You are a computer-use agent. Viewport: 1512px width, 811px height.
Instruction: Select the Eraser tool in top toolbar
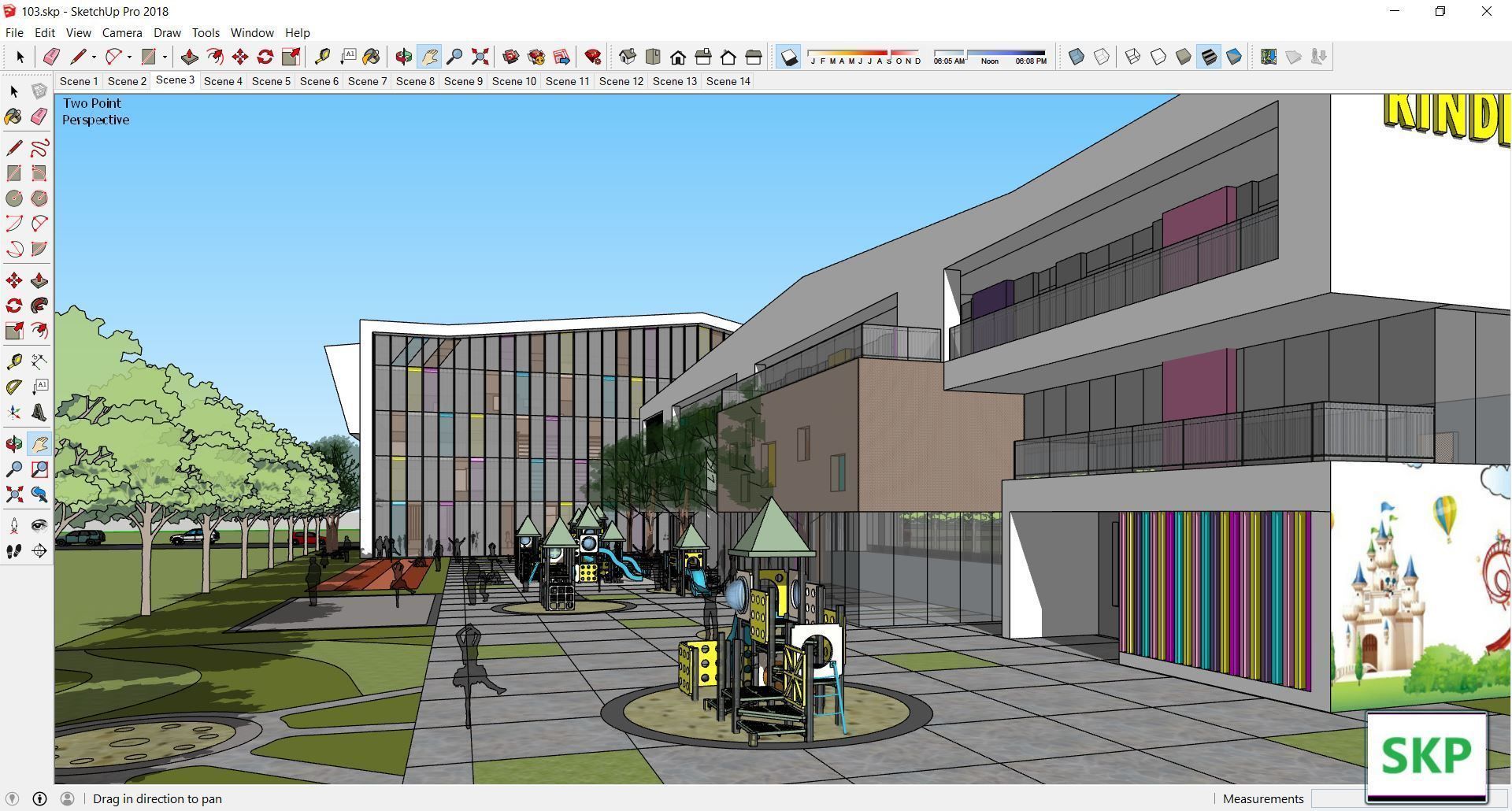pos(51,57)
